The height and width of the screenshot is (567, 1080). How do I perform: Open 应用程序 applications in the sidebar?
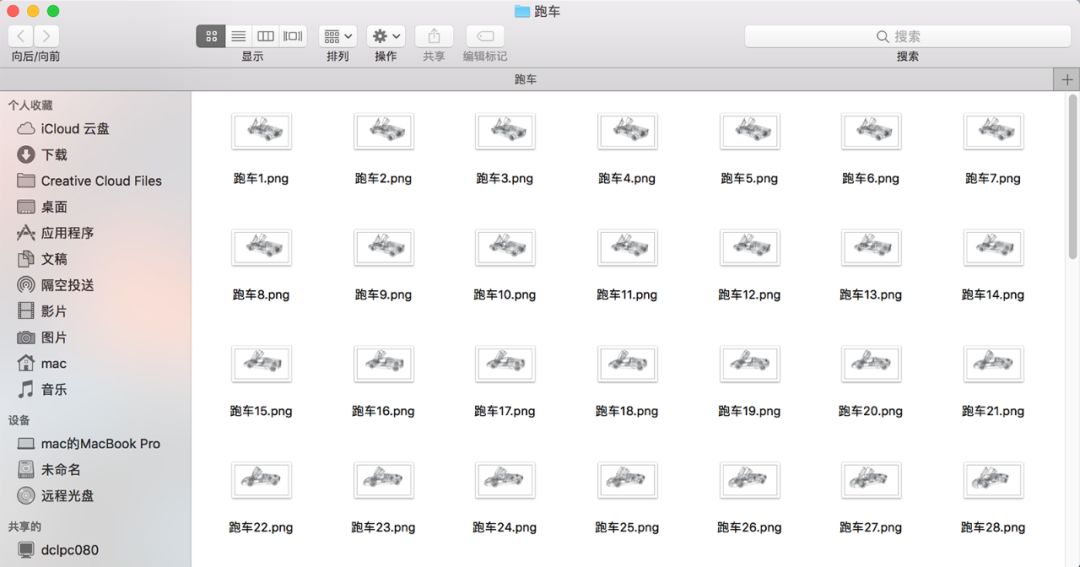point(55,233)
